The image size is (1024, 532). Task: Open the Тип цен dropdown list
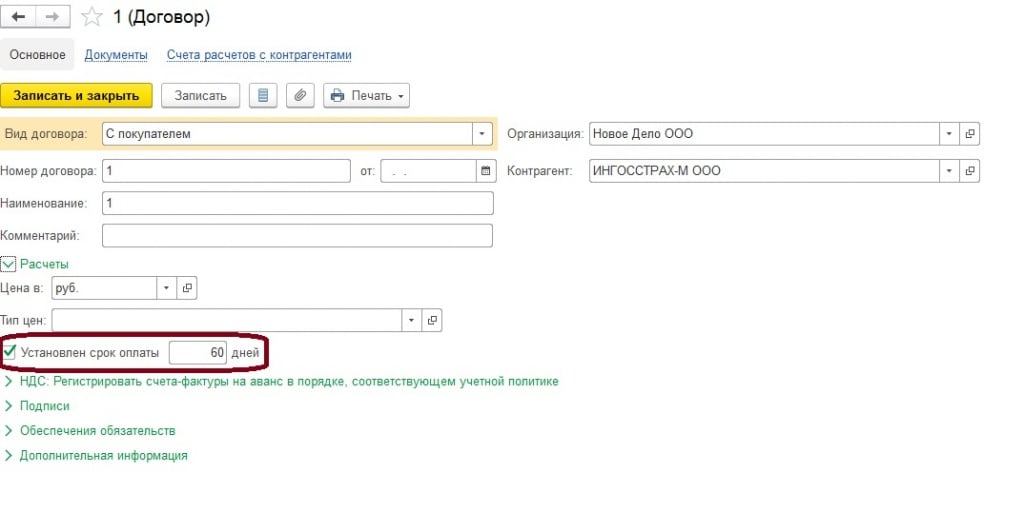coord(412,320)
